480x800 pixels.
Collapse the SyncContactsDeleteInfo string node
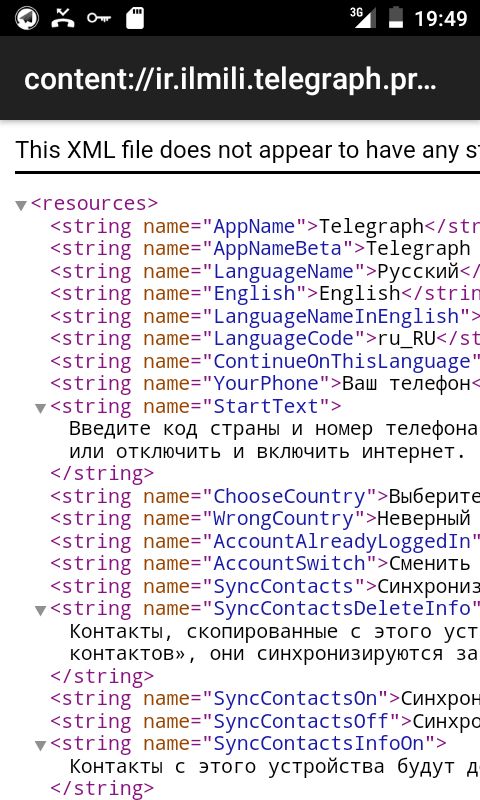click(x=40, y=610)
